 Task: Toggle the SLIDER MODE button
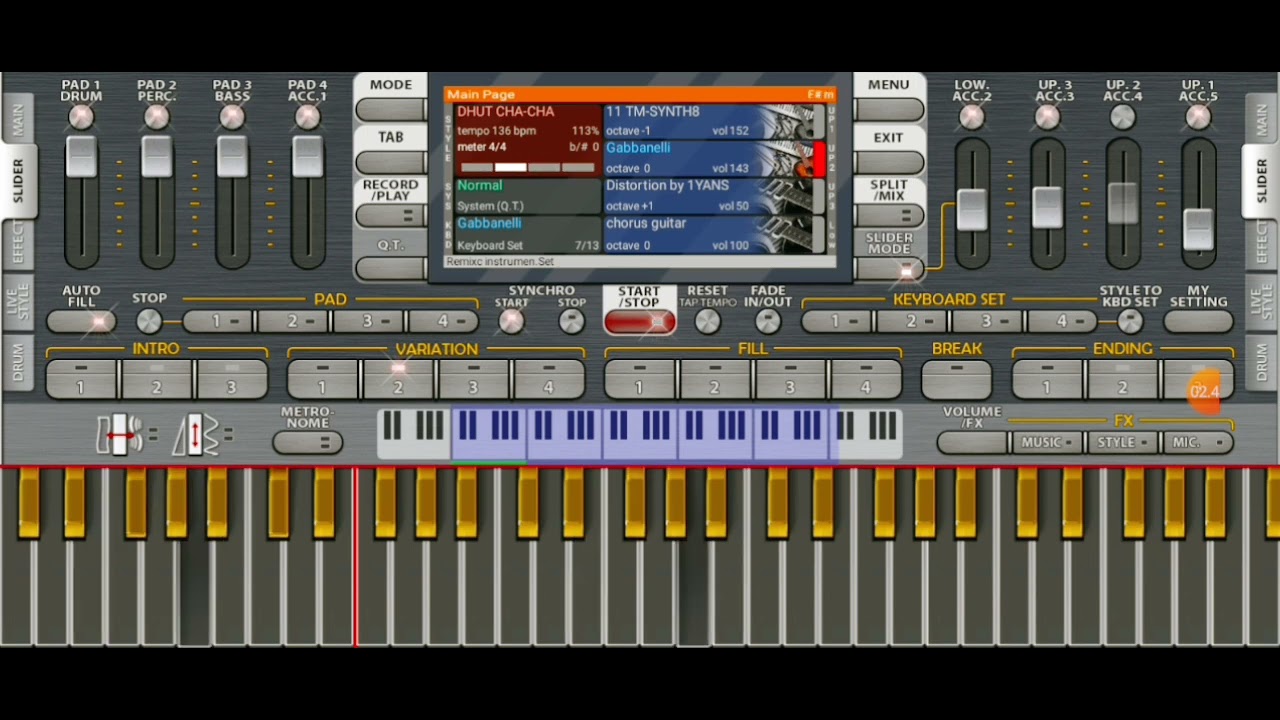click(x=889, y=268)
